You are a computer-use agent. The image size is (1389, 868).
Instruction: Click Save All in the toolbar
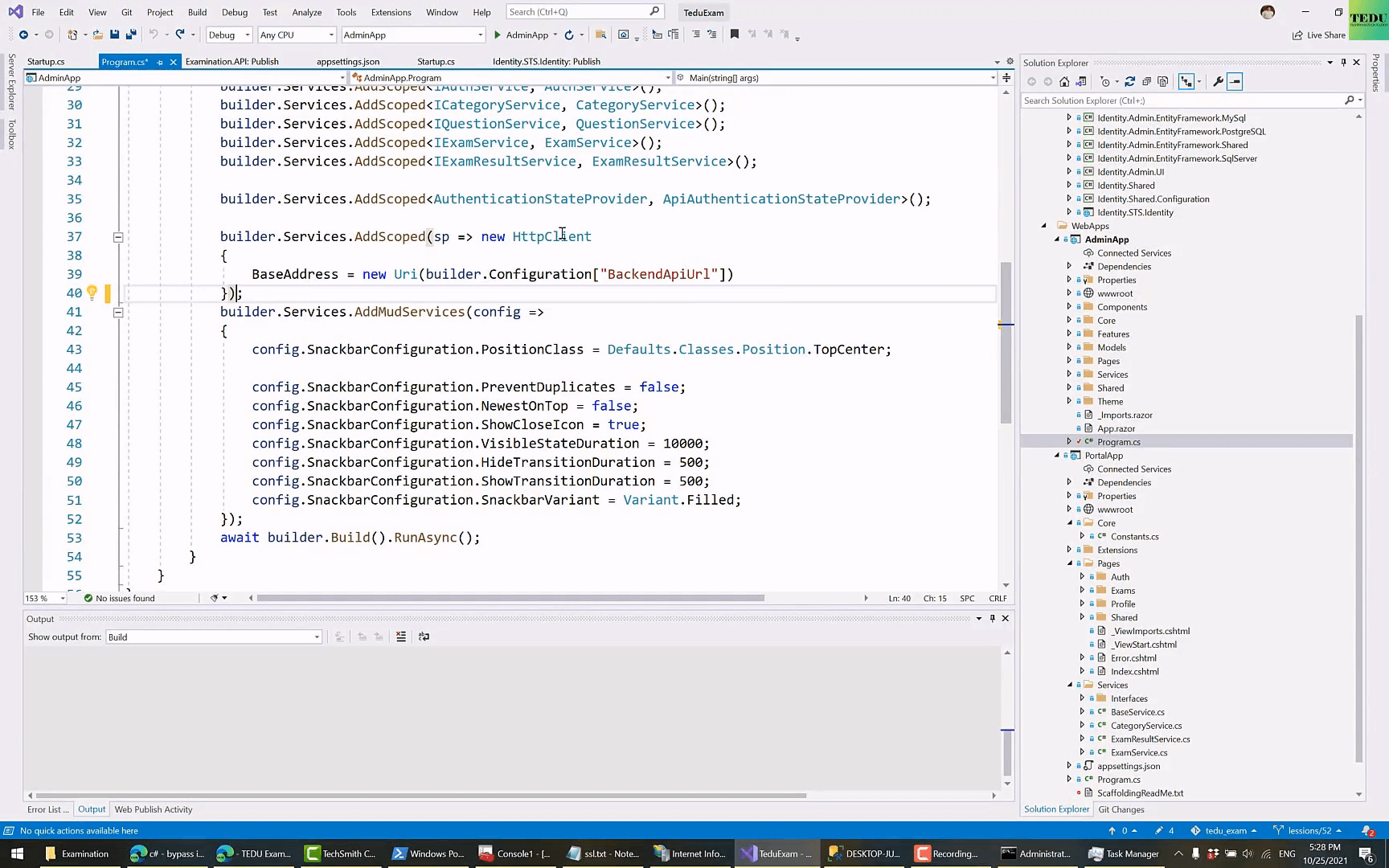point(131,35)
